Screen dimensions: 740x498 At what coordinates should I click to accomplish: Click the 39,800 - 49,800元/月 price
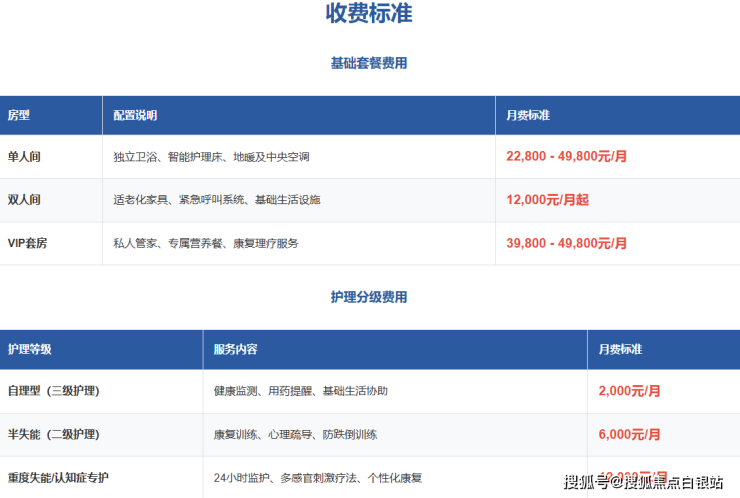coord(567,243)
